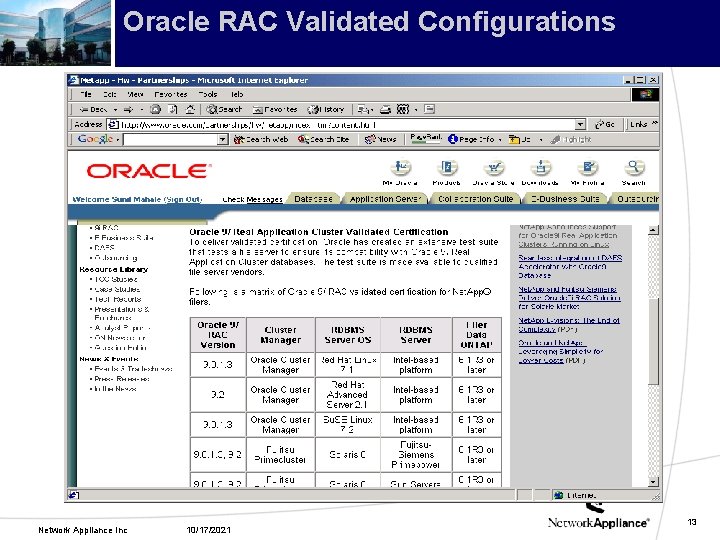Image resolution: width=720 pixels, height=540 pixels.
Task: Open the Google logo menu arrow
Action: [118, 139]
